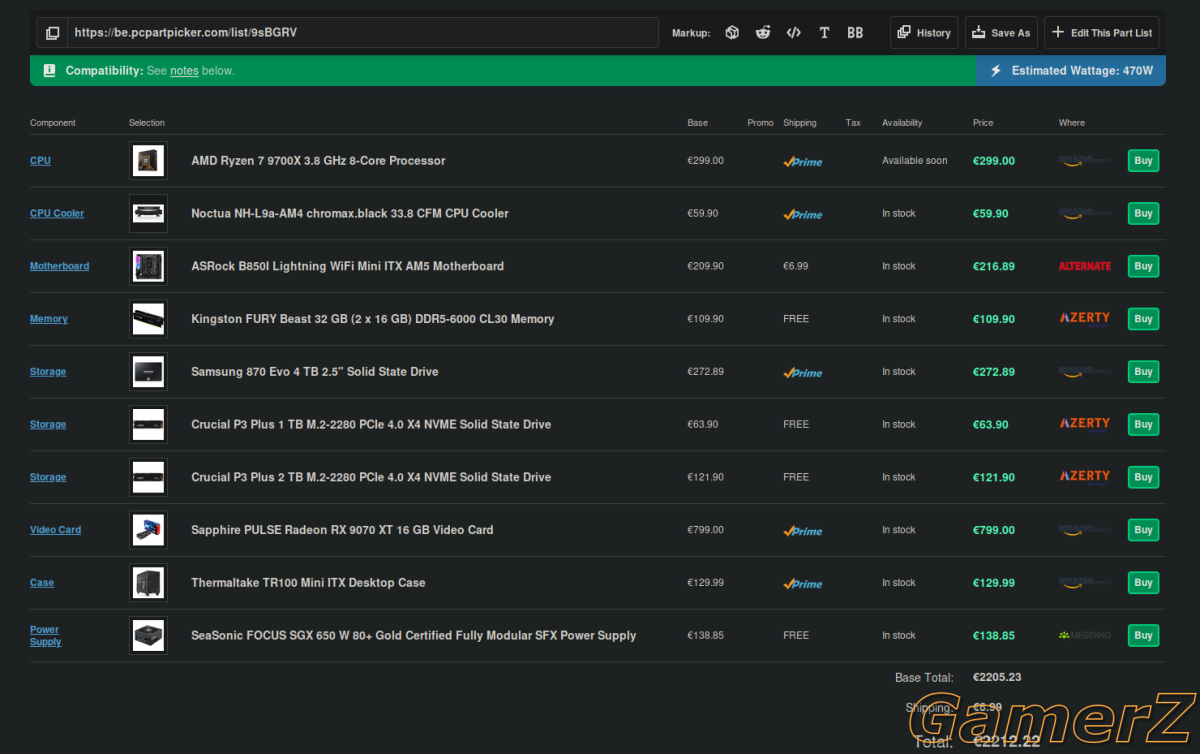Click the Thermaltake TR100 case thumbnail
The image size is (1200, 754).
[x=148, y=583]
